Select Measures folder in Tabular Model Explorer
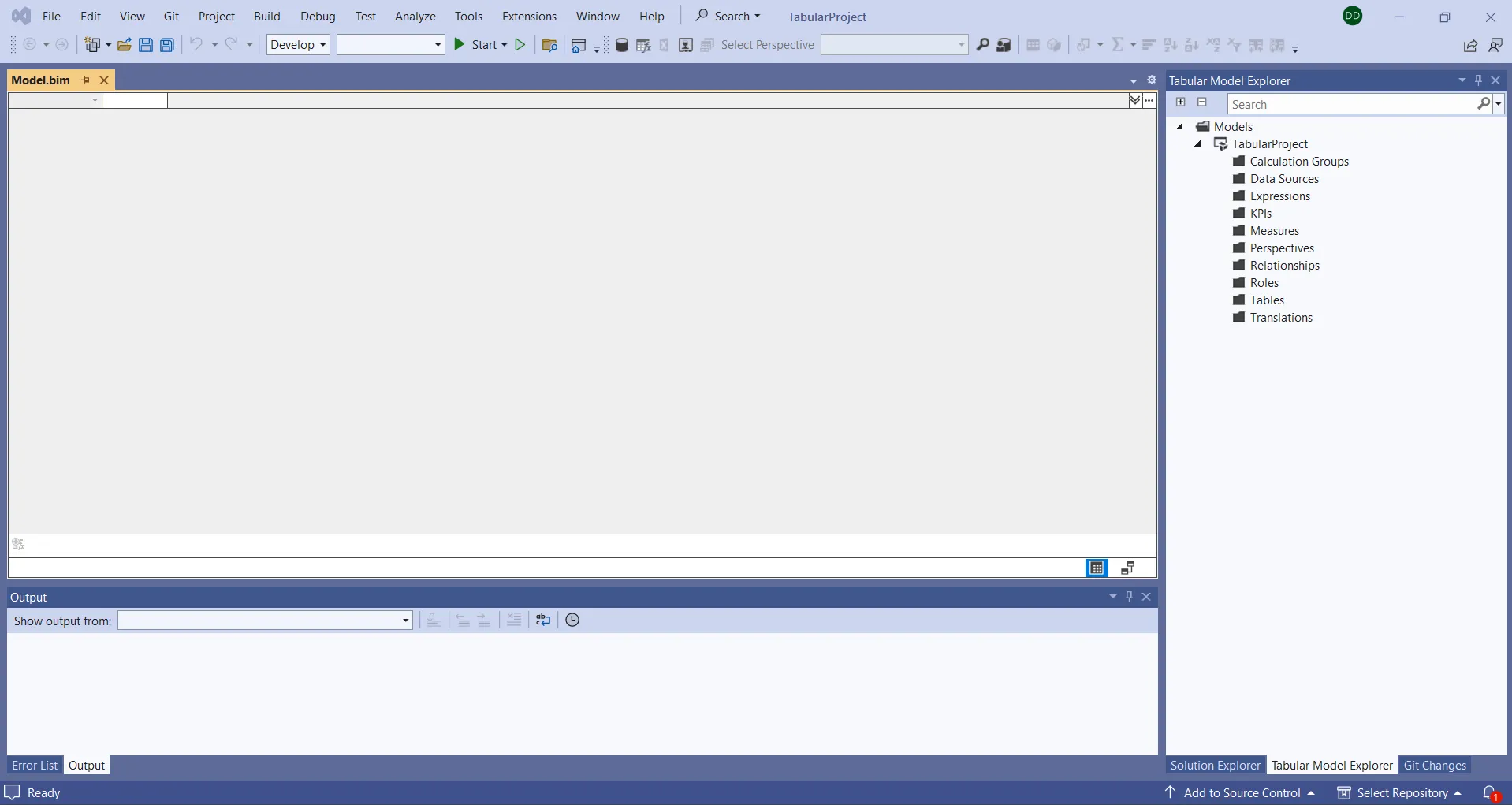 click(1274, 231)
